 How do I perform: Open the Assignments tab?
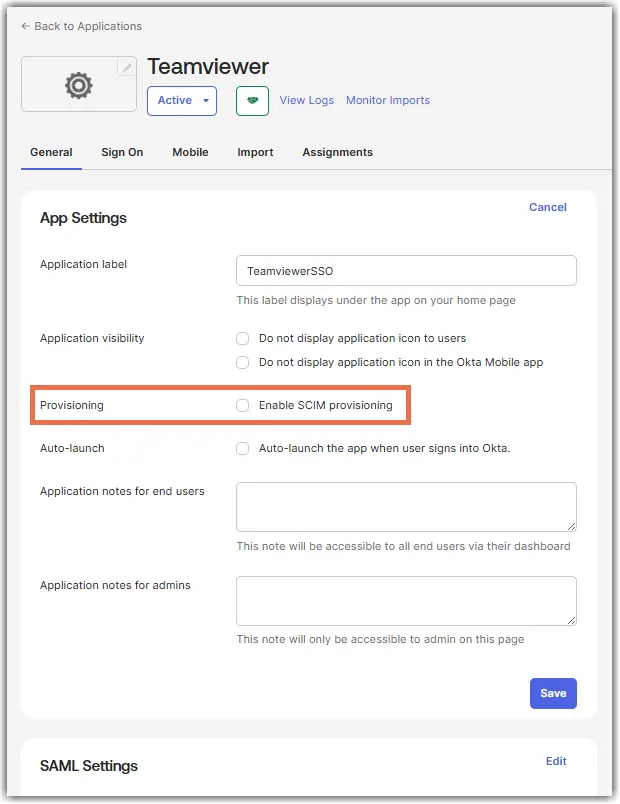[337, 152]
